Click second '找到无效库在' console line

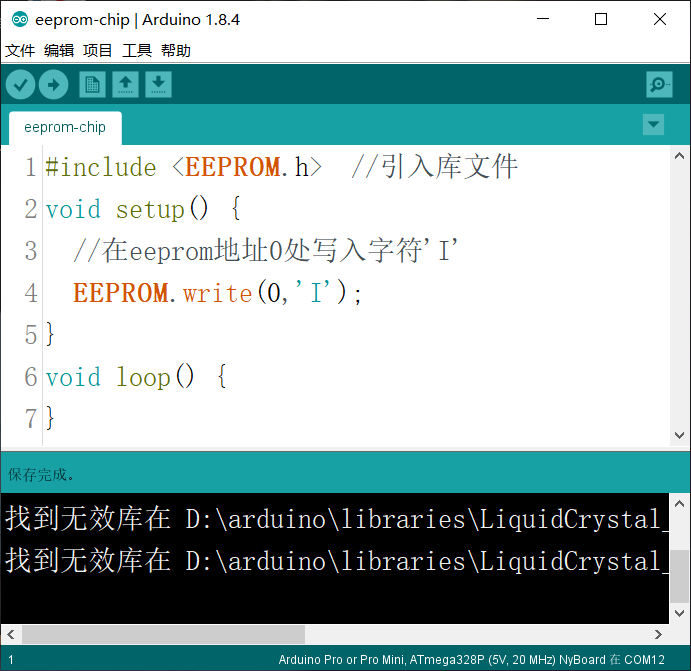[337, 561]
